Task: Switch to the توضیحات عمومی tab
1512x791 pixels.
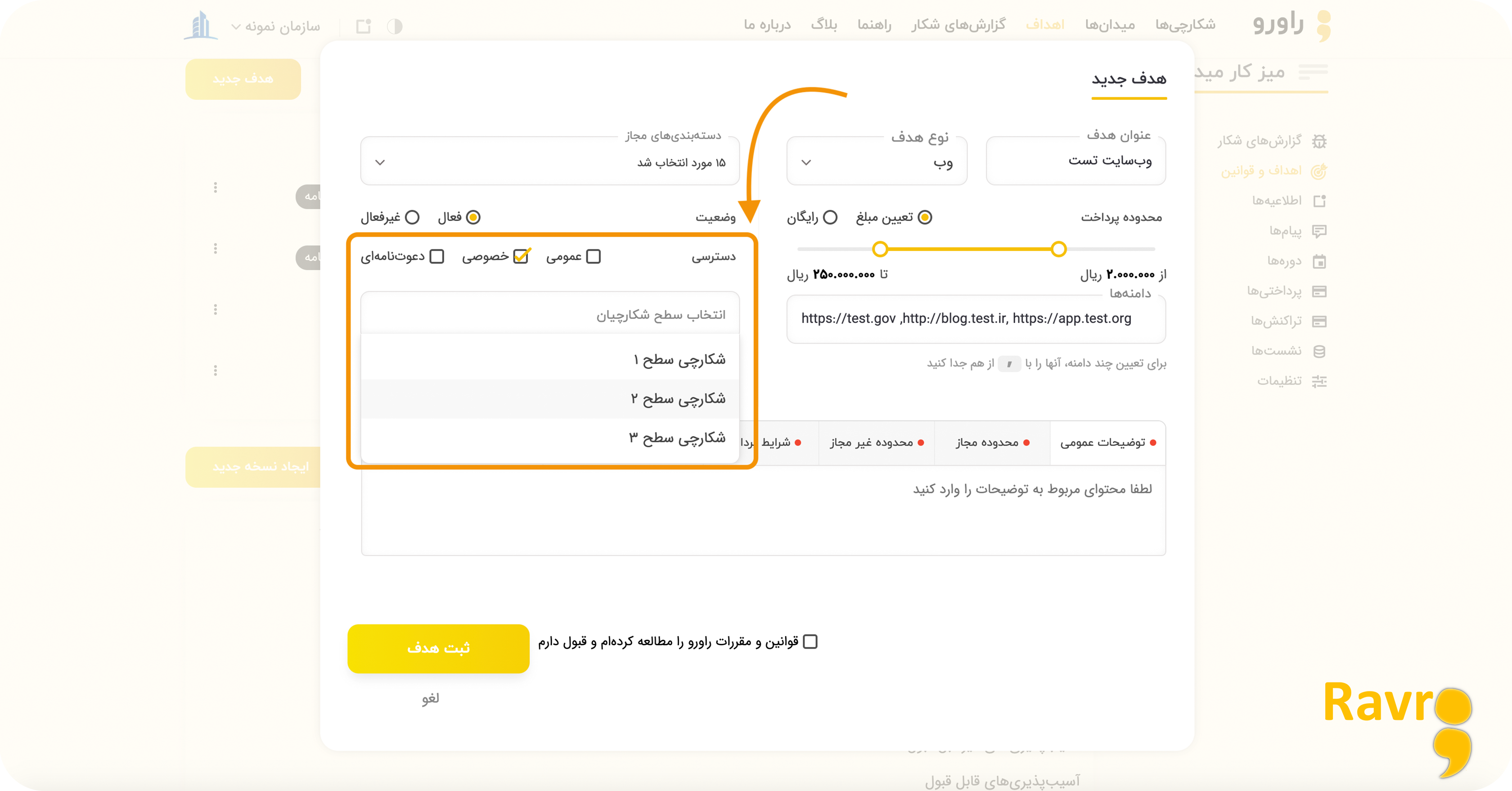Action: click(x=1107, y=442)
